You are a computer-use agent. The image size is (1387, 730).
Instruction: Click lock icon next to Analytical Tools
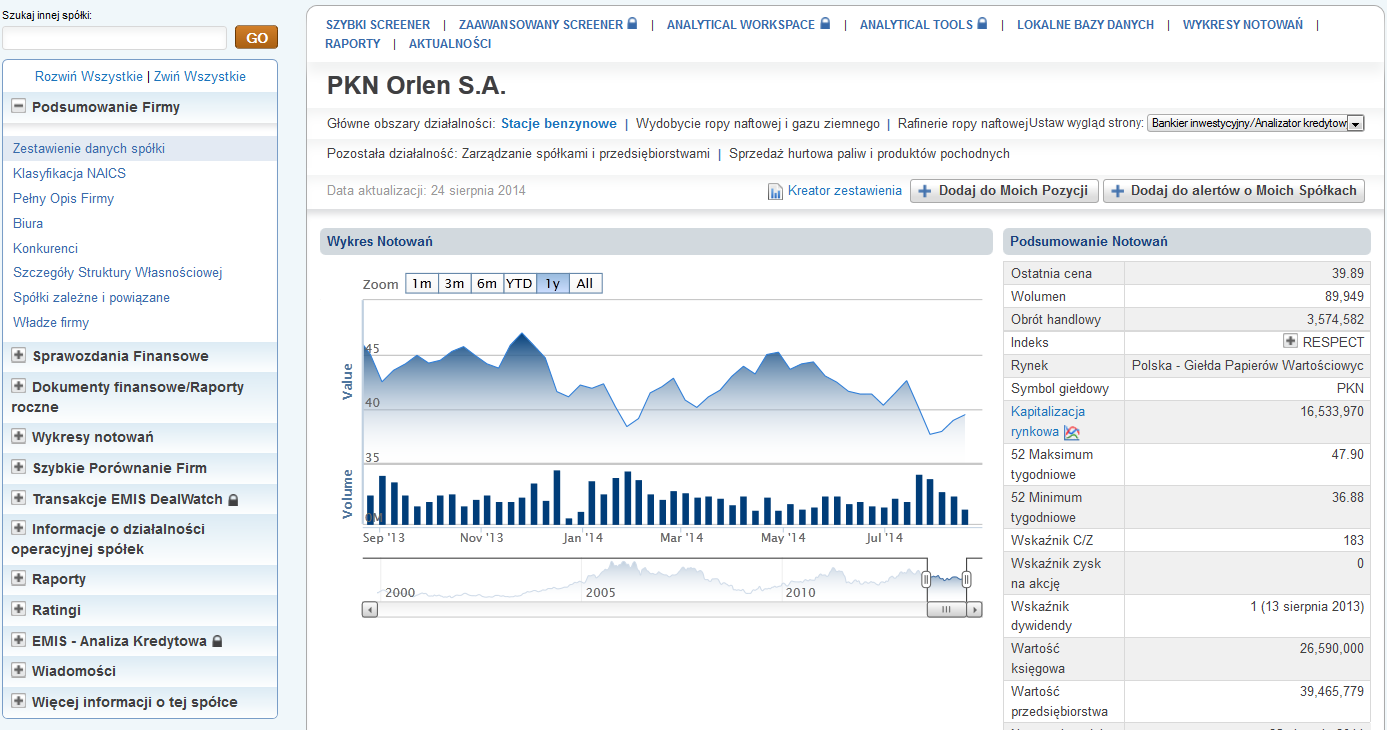point(982,24)
